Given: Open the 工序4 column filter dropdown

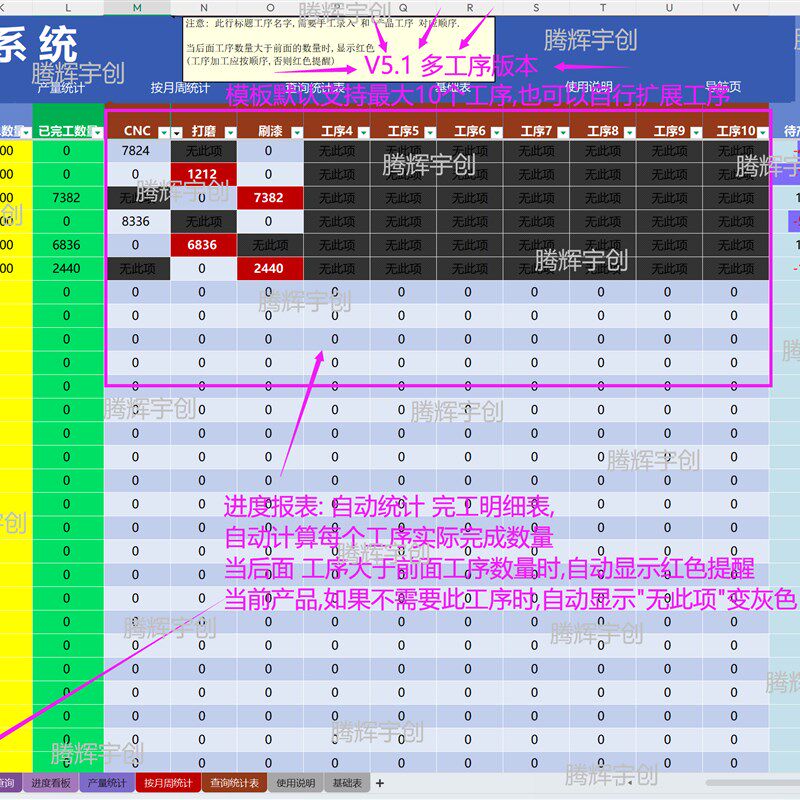Looking at the screenshot, I should pyautogui.click(x=363, y=133).
